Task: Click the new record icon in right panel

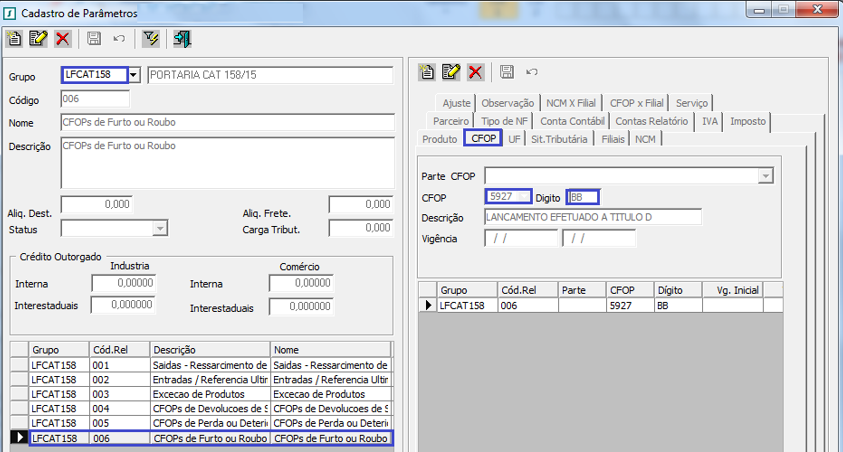Action: coord(427,72)
